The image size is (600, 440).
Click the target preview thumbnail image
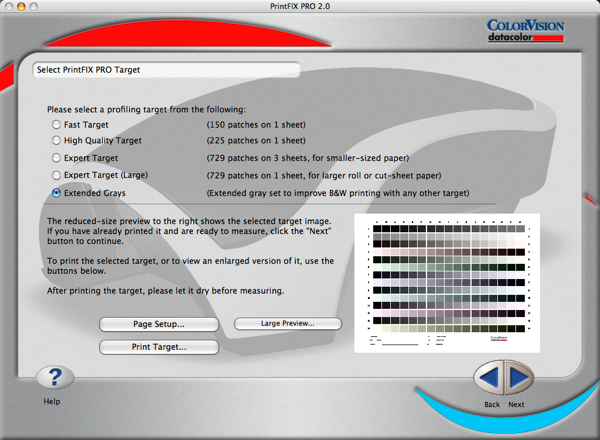click(x=447, y=283)
